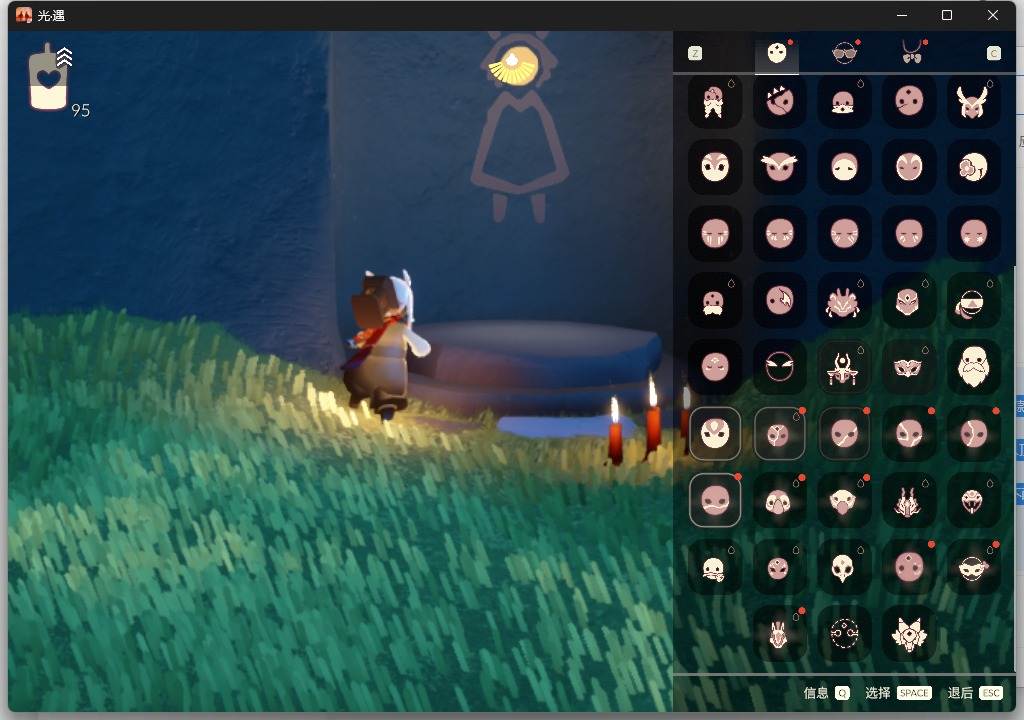This screenshot has width=1024, height=720.
Task: Select the crab-shaped mask
Action: coord(844,302)
